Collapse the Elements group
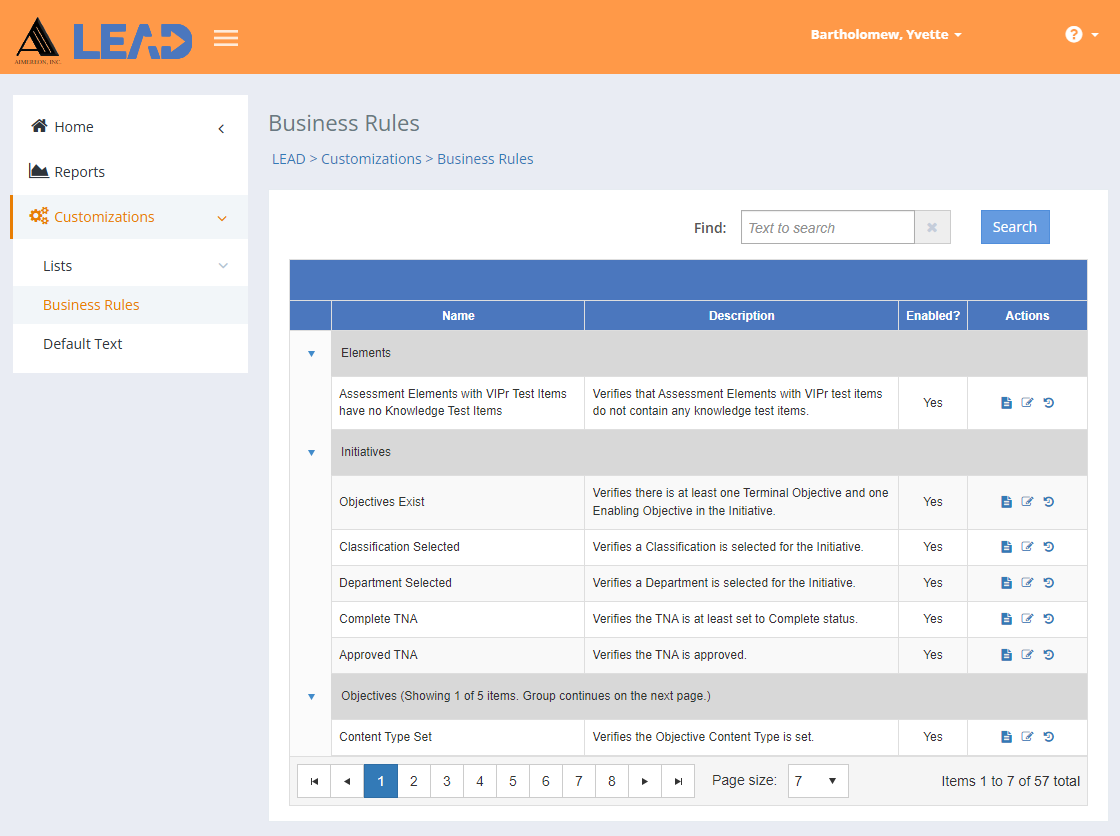This screenshot has height=836, width=1120. (x=311, y=354)
